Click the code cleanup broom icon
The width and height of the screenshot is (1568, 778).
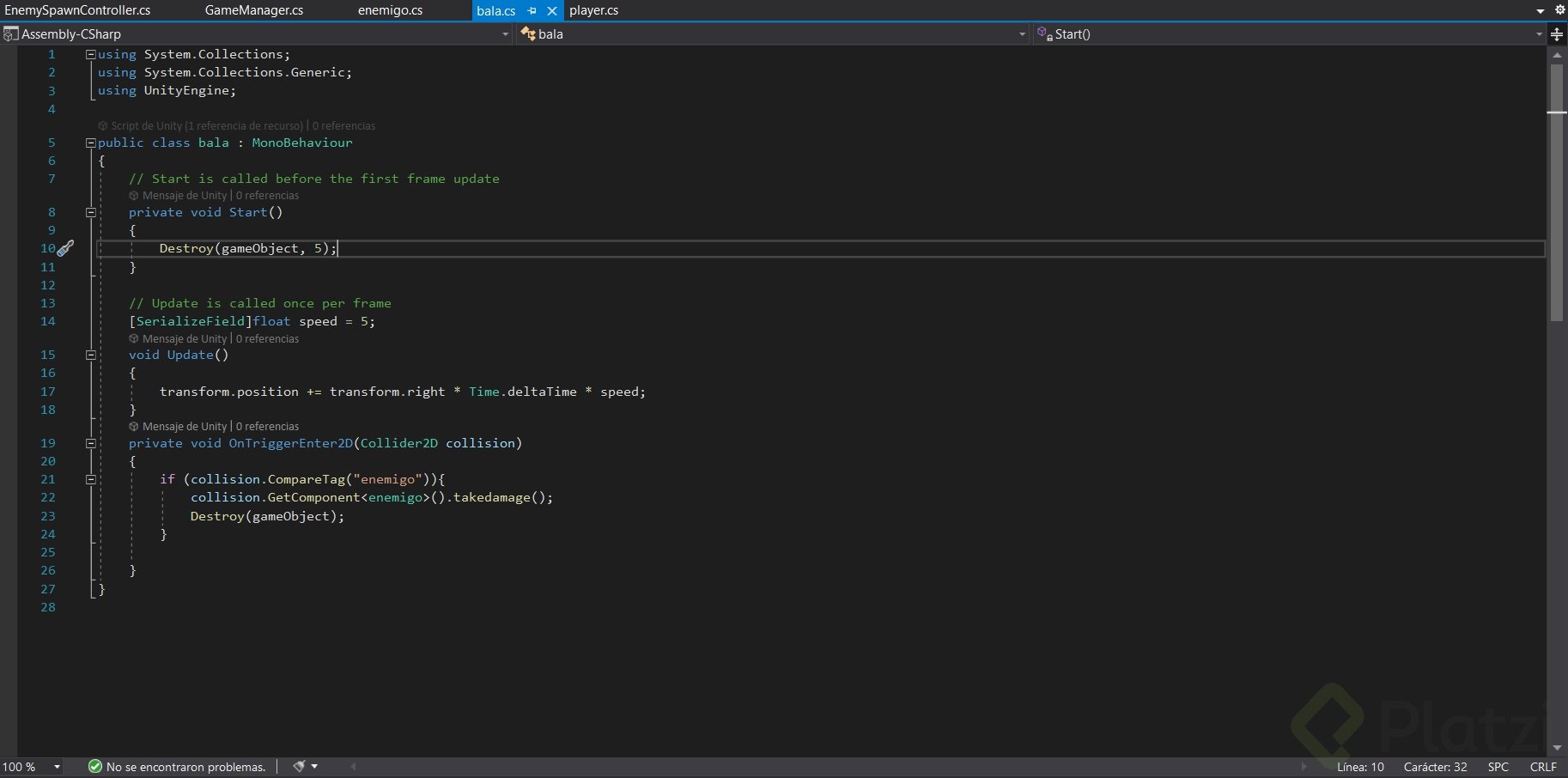point(300,766)
